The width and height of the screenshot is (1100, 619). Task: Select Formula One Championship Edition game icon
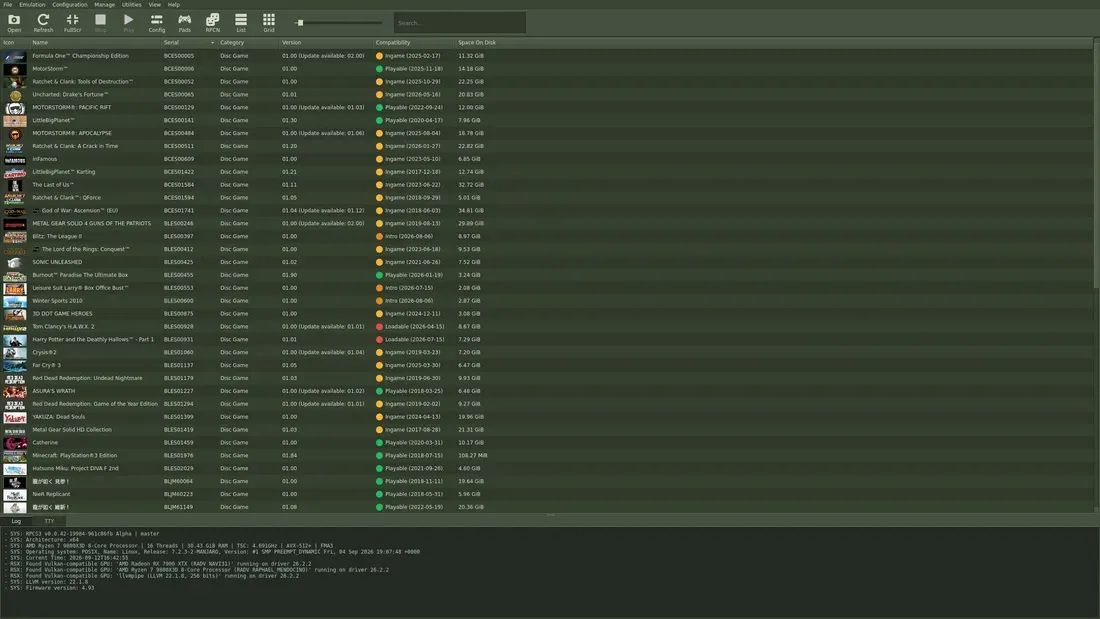(x=15, y=56)
